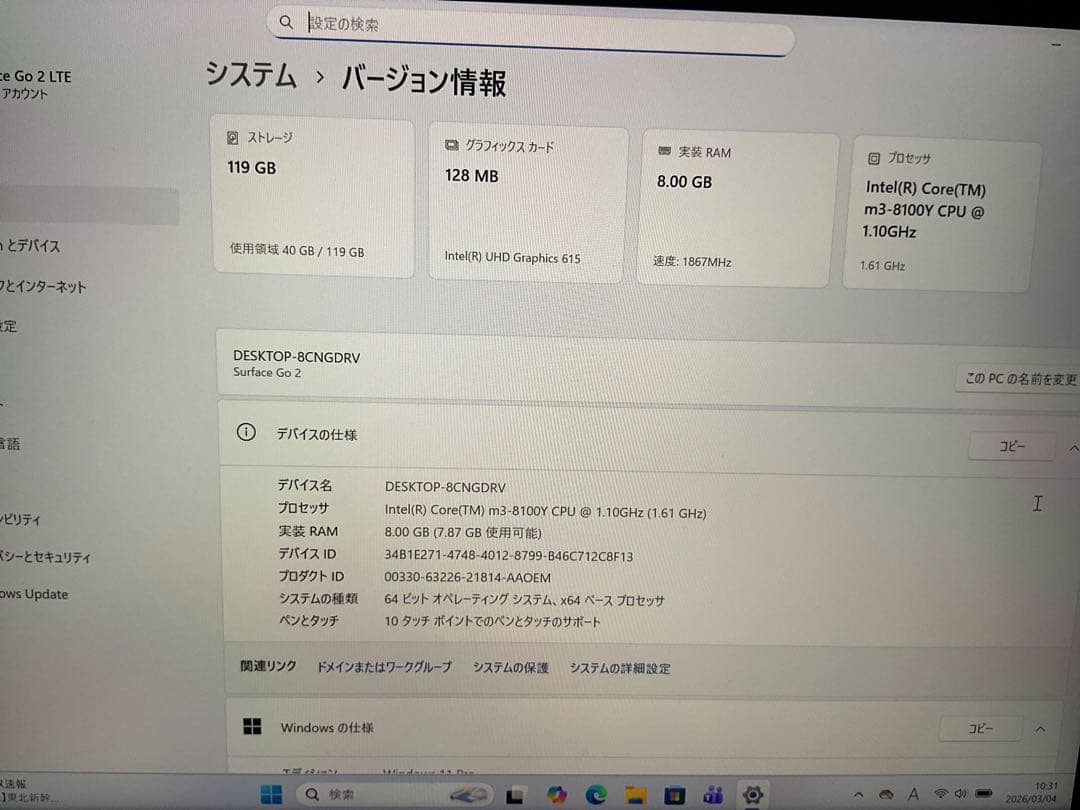Open the 実装 RAM 8.00 GB card

coord(737,209)
